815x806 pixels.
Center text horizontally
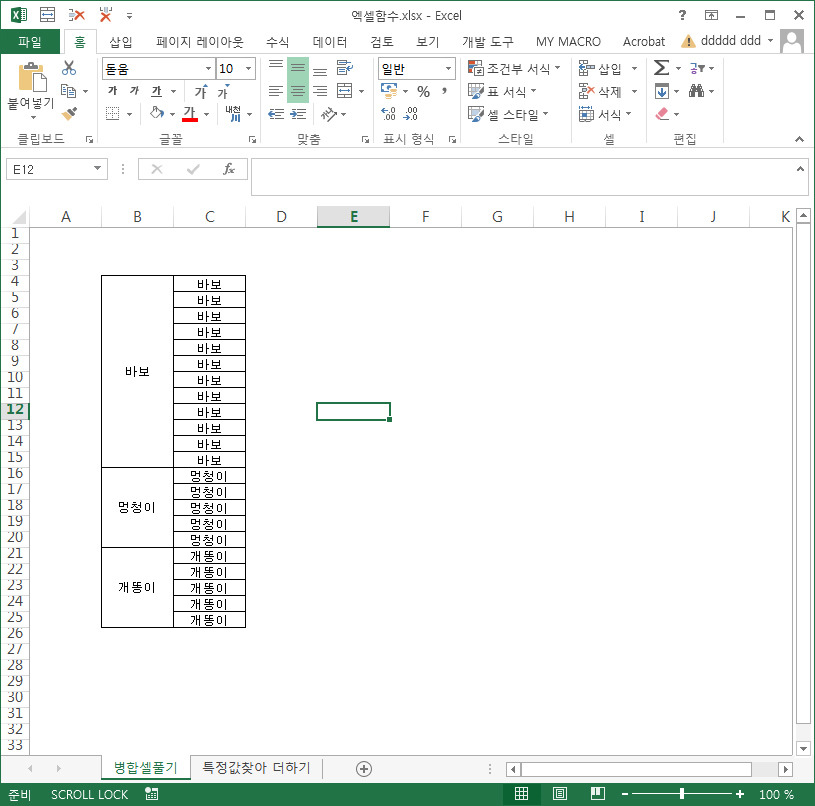click(x=298, y=91)
